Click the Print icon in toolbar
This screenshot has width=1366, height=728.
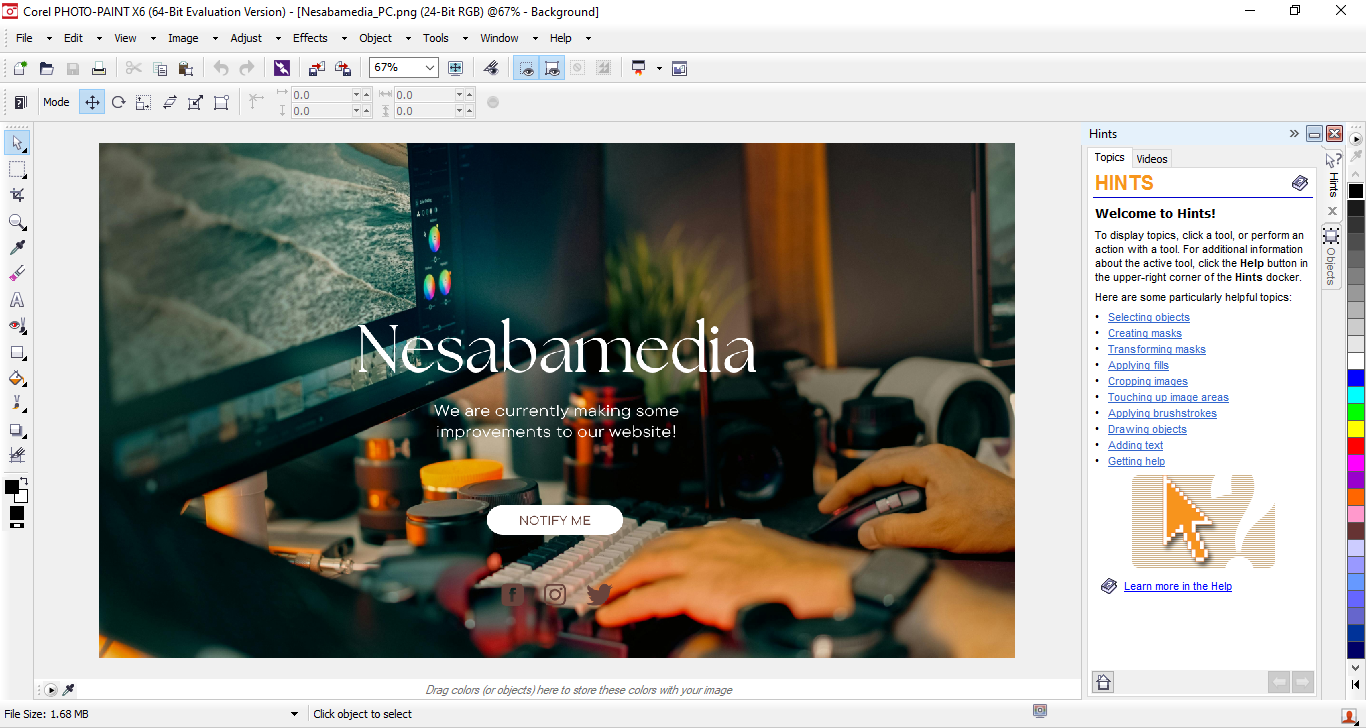click(99, 68)
